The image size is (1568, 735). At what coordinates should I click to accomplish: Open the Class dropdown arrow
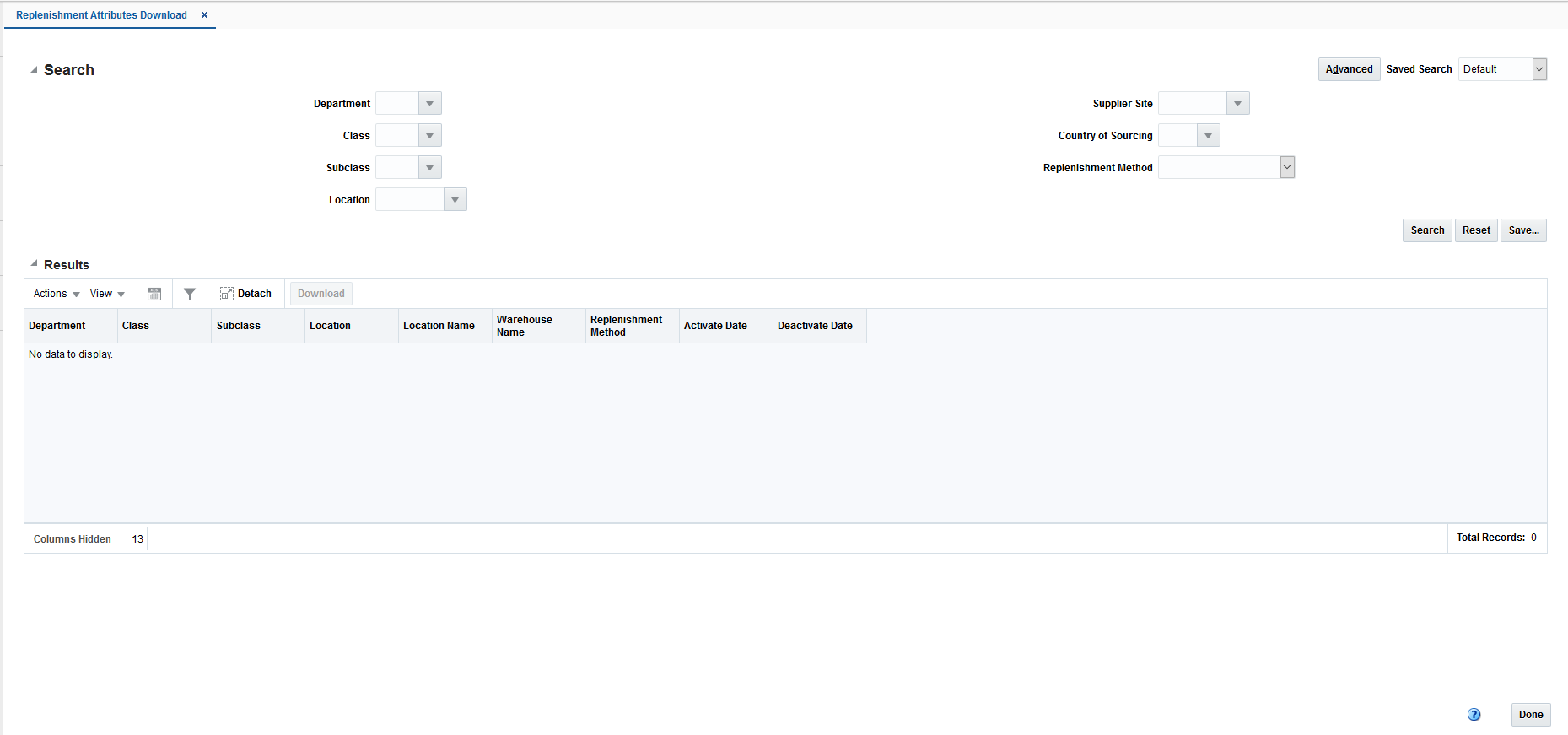click(430, 136)
